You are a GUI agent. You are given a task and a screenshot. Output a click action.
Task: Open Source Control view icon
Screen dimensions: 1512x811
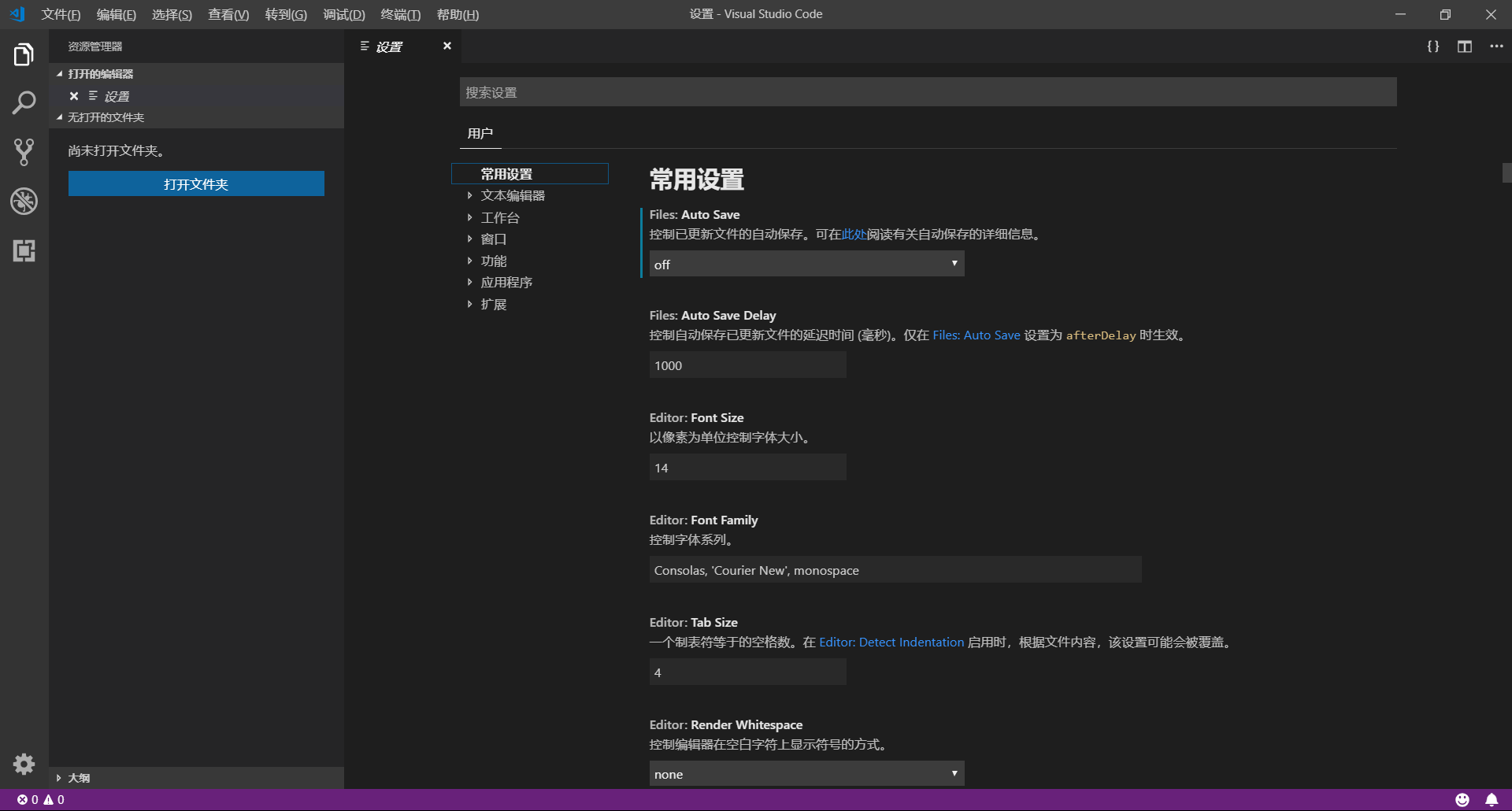coord(24,152)
